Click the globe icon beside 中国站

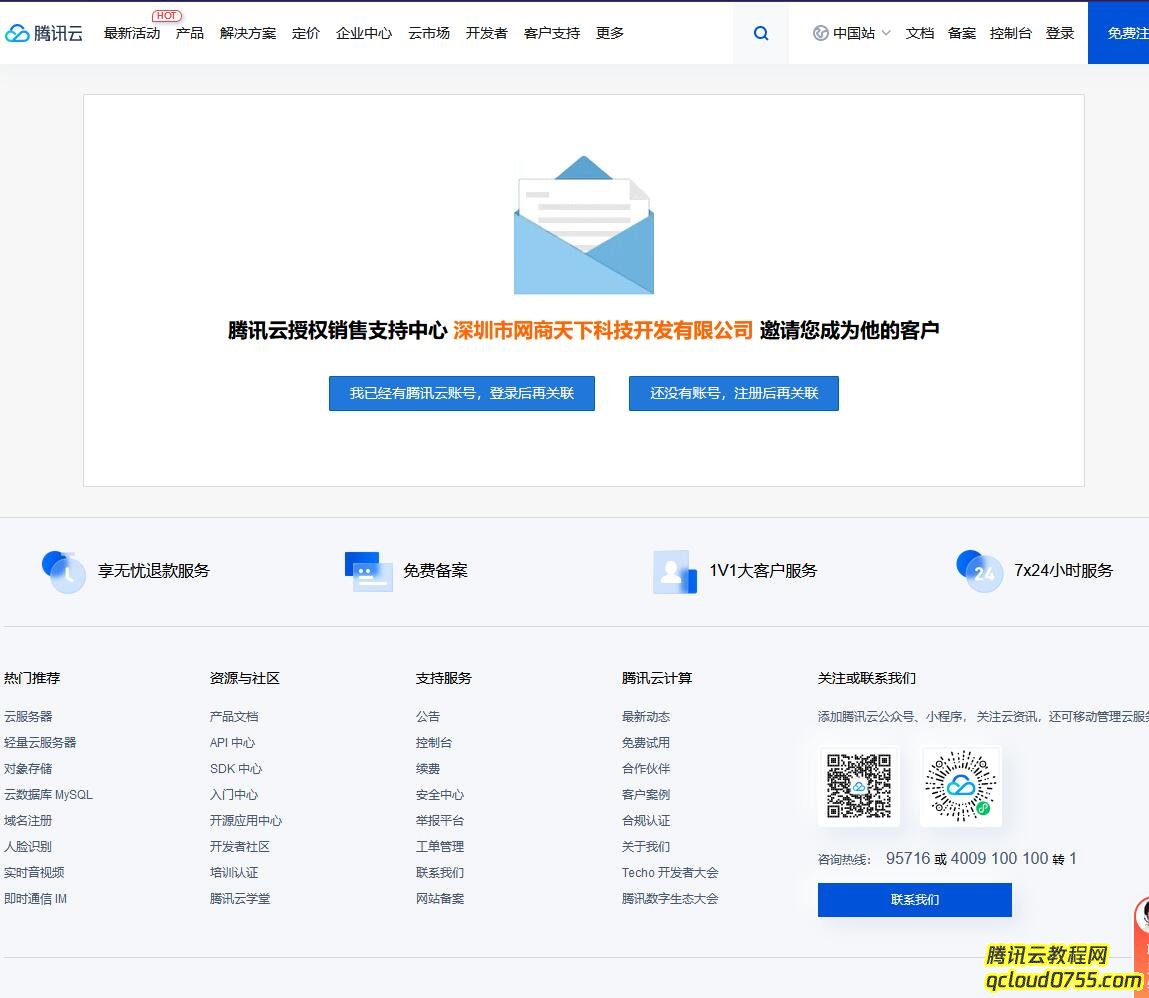821,33
